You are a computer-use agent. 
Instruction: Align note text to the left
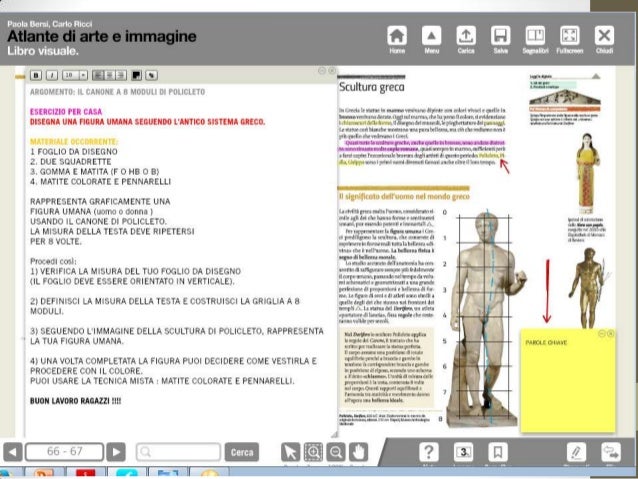(98, 75)
